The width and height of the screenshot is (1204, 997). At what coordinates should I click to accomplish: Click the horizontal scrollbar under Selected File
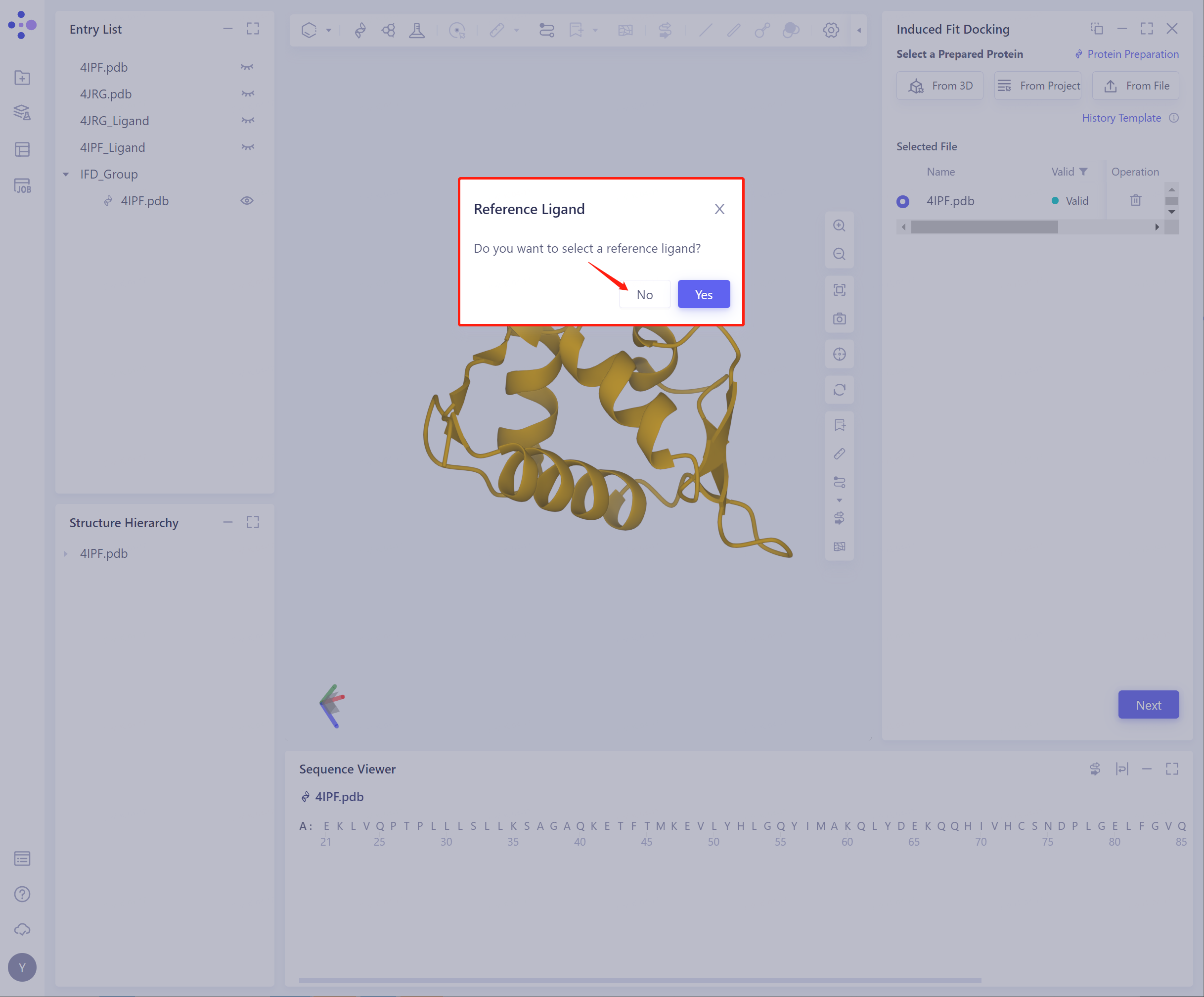pyautogui.click(x=983, y=227)
